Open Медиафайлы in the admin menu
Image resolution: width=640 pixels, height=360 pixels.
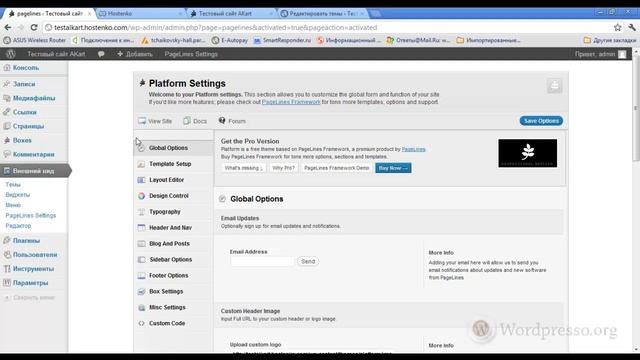coord(33,98)
